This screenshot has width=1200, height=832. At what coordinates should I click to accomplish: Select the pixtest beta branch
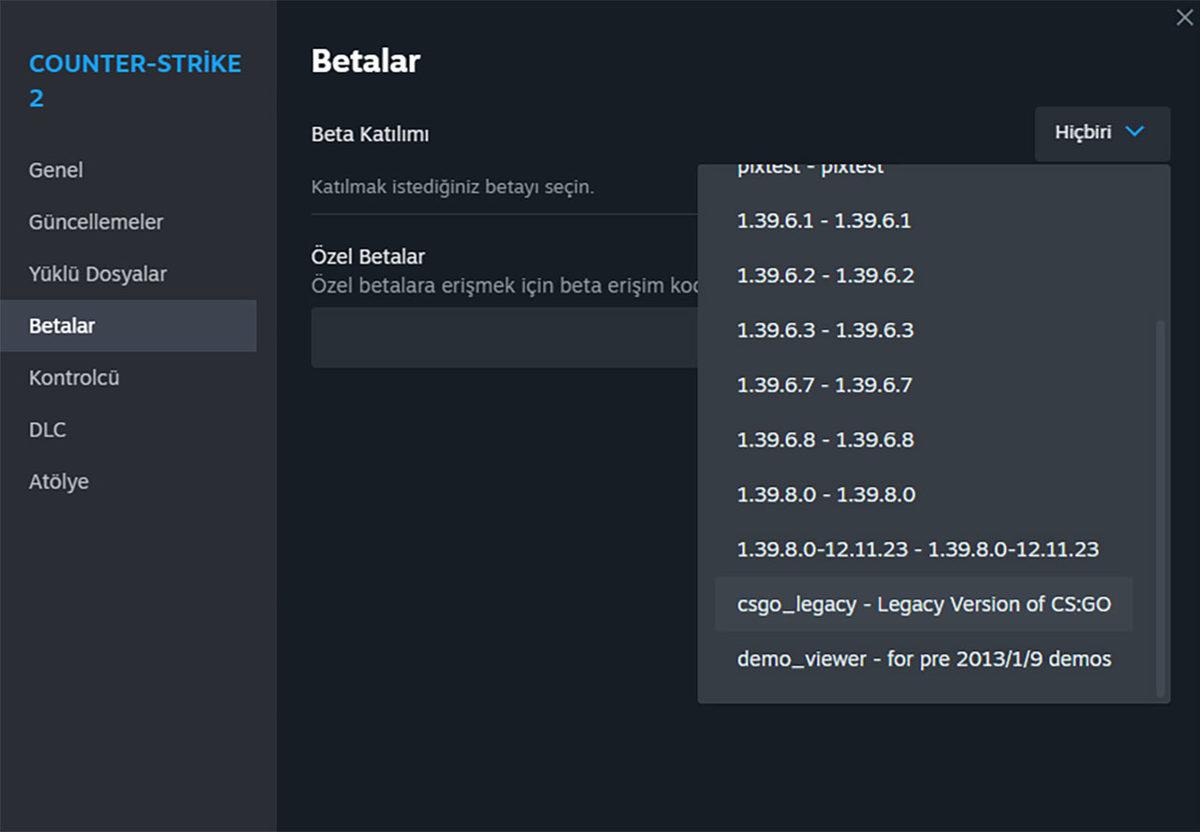point(810,166)
